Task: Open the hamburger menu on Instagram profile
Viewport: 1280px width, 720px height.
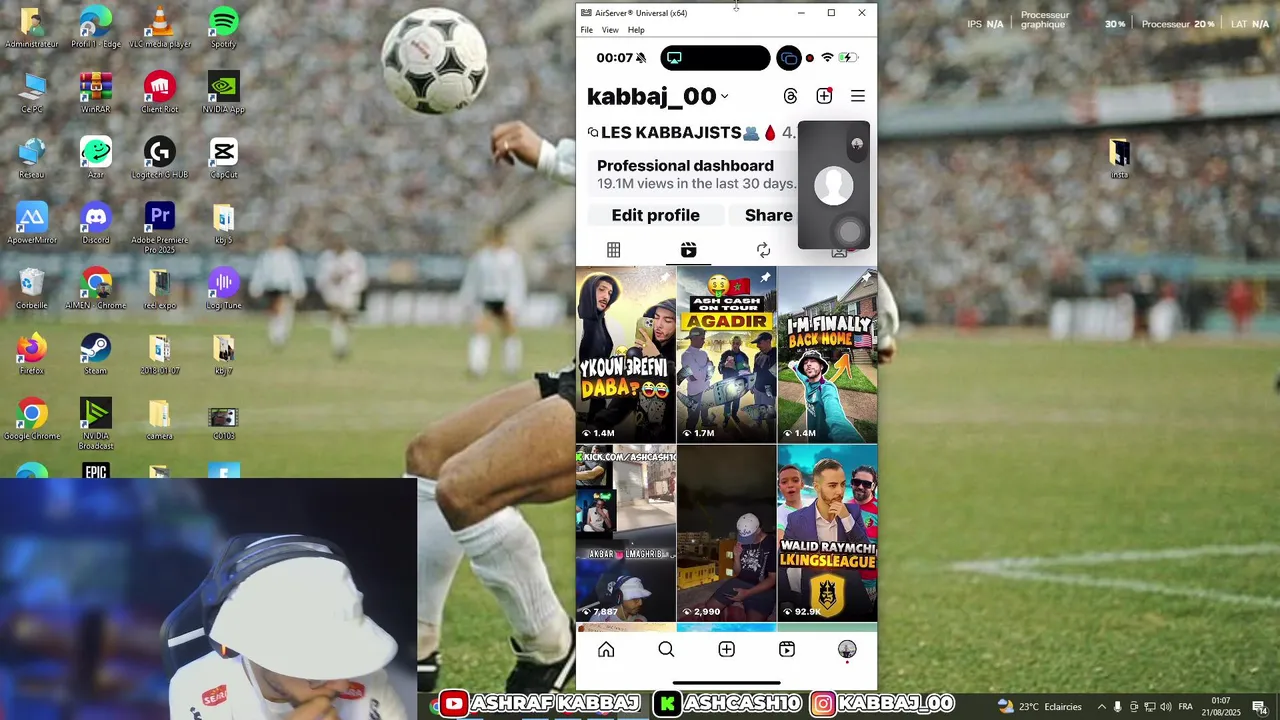Action: click(858, 96)
